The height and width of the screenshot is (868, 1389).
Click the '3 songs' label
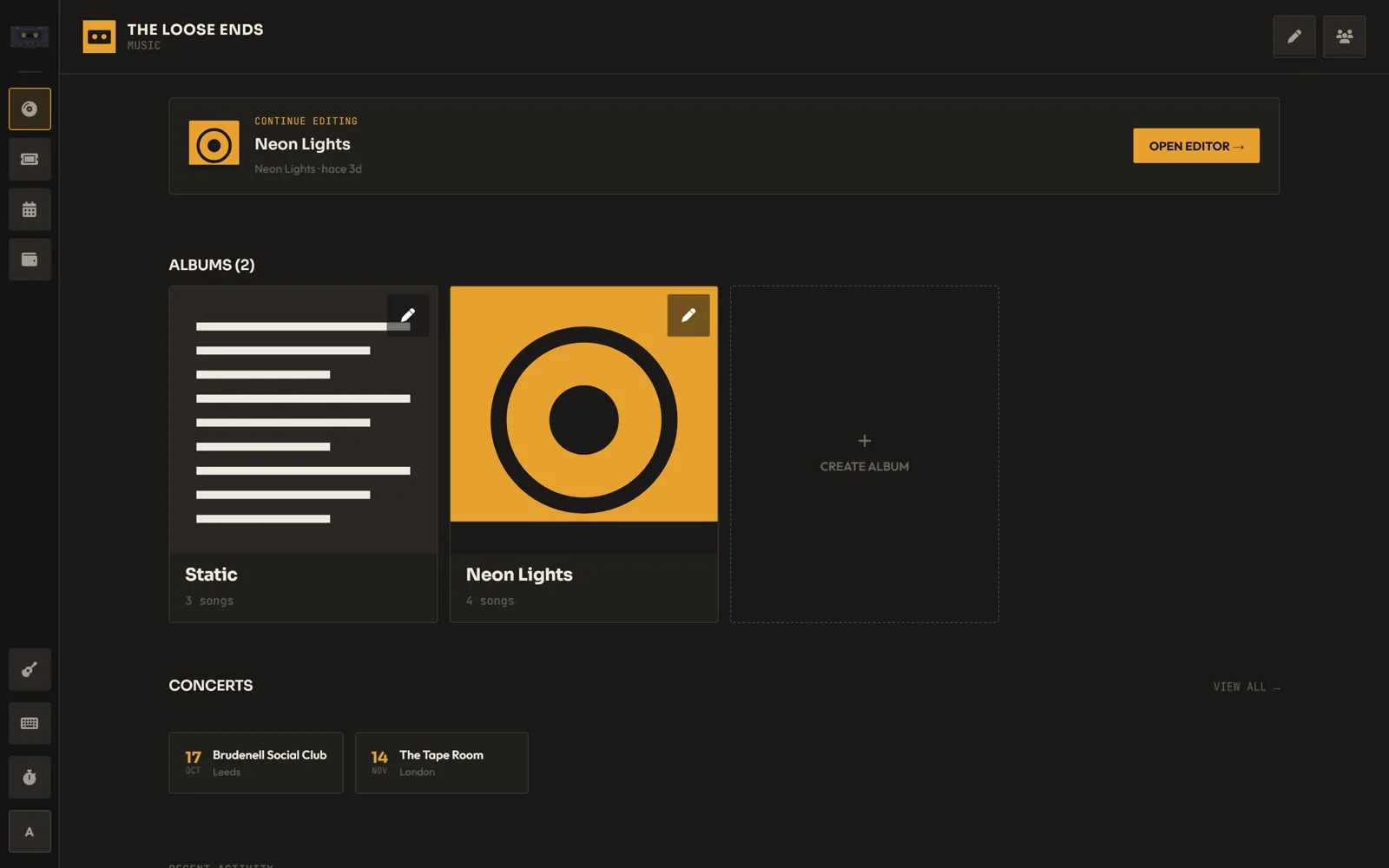[209, 601]
